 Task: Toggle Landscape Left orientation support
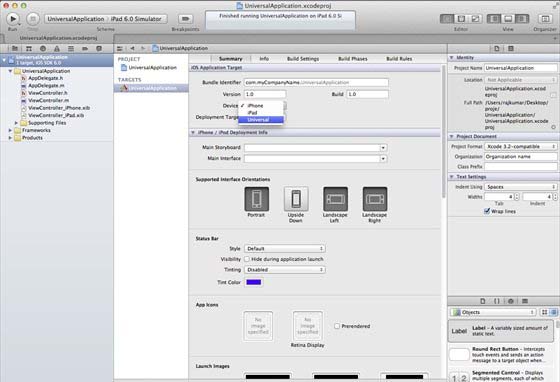(x=335, y=199)
